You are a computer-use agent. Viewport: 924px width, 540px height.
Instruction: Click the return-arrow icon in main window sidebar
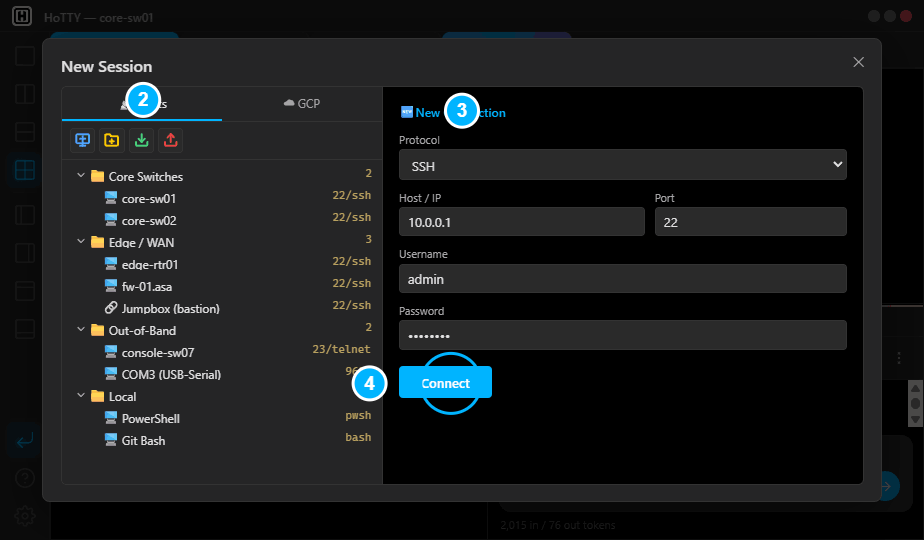pyautogui.click(x=25, y=440)
